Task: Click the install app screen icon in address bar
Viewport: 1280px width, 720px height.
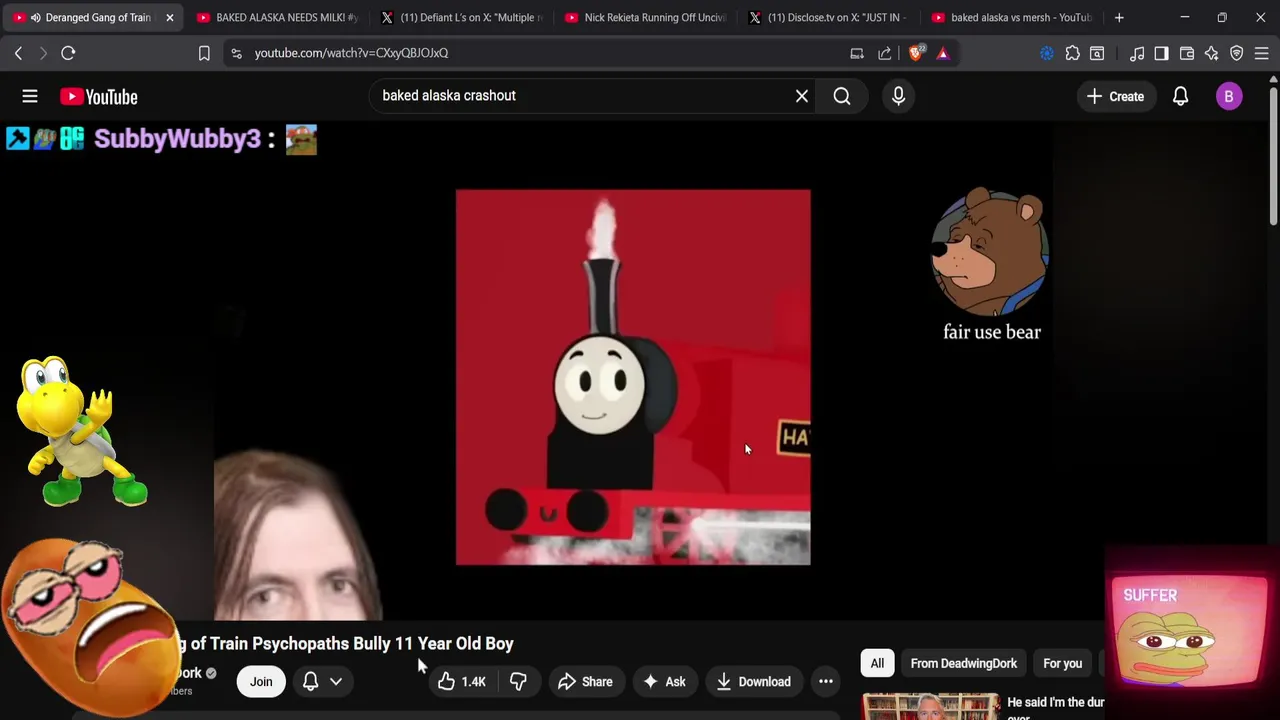Action: pos(857,53)
